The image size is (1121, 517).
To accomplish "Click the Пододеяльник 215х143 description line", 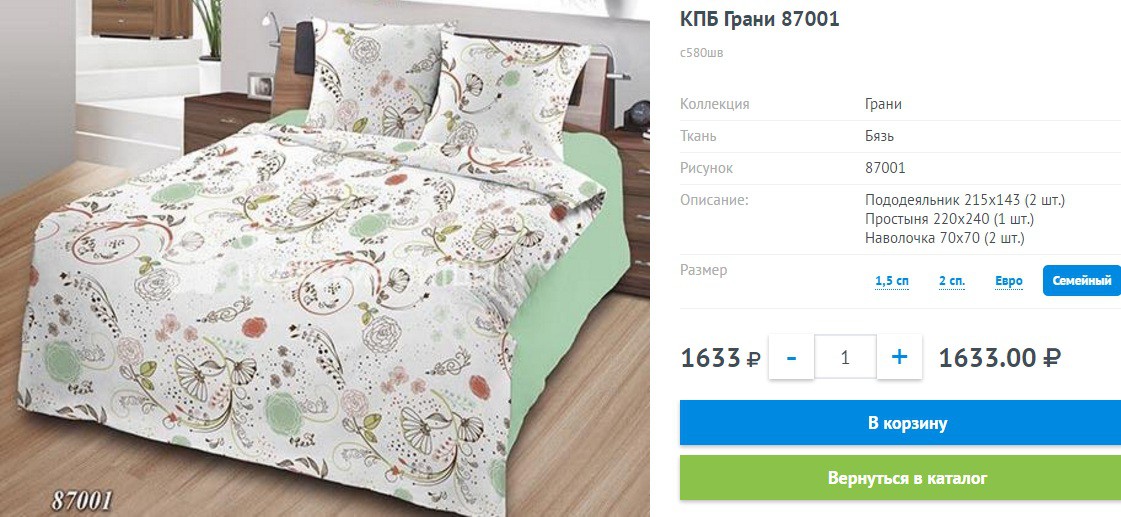I will point(965,200).
